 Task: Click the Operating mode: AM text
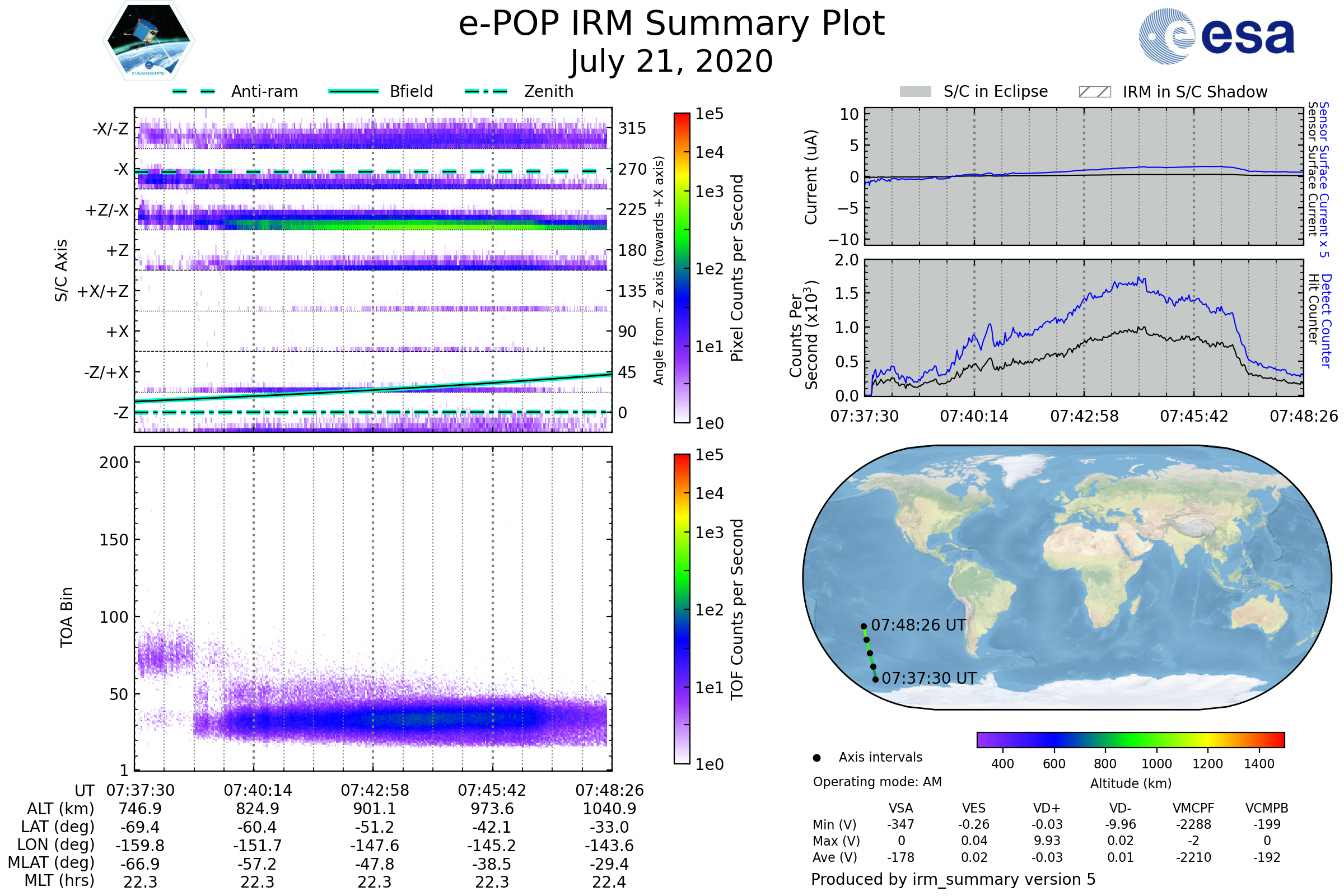(877, 782)
